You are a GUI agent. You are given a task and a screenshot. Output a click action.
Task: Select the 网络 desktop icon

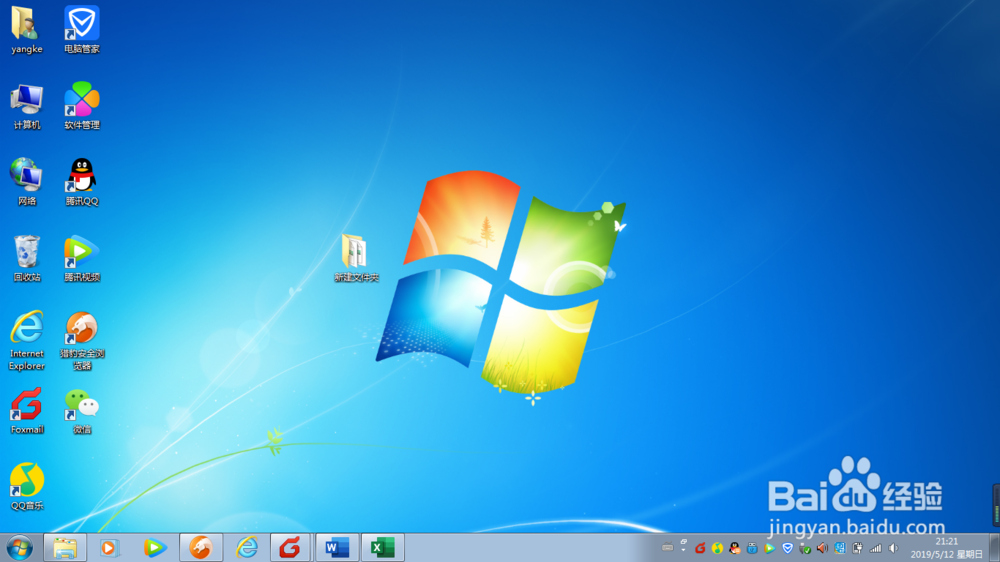27,182
